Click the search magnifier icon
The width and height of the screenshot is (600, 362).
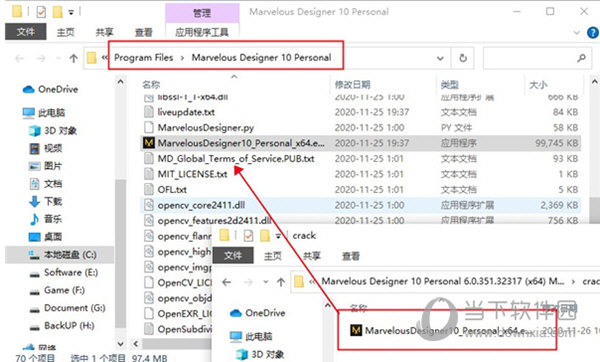tap(581, 58)
